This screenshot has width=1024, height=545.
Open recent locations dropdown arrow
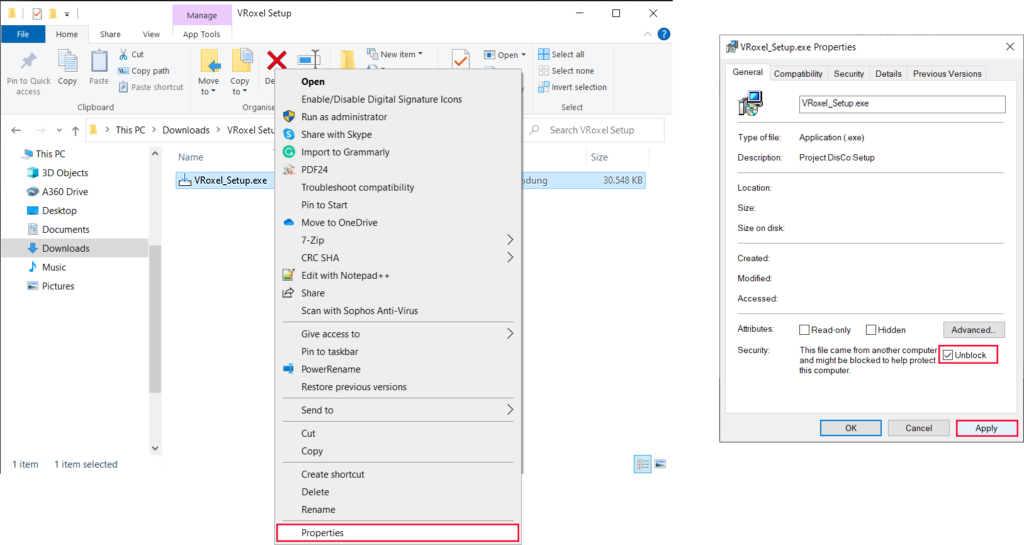pyautogui.click(x=59, y=131)
